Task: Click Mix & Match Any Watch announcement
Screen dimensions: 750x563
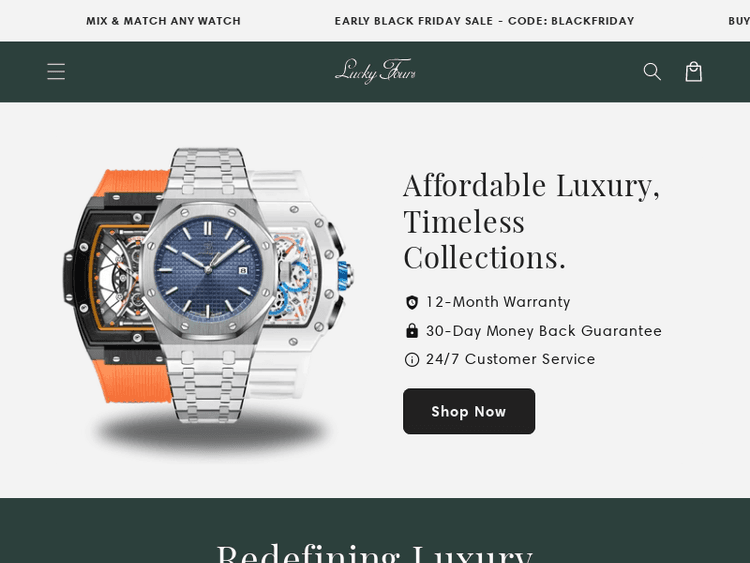Action: [164, 21]
